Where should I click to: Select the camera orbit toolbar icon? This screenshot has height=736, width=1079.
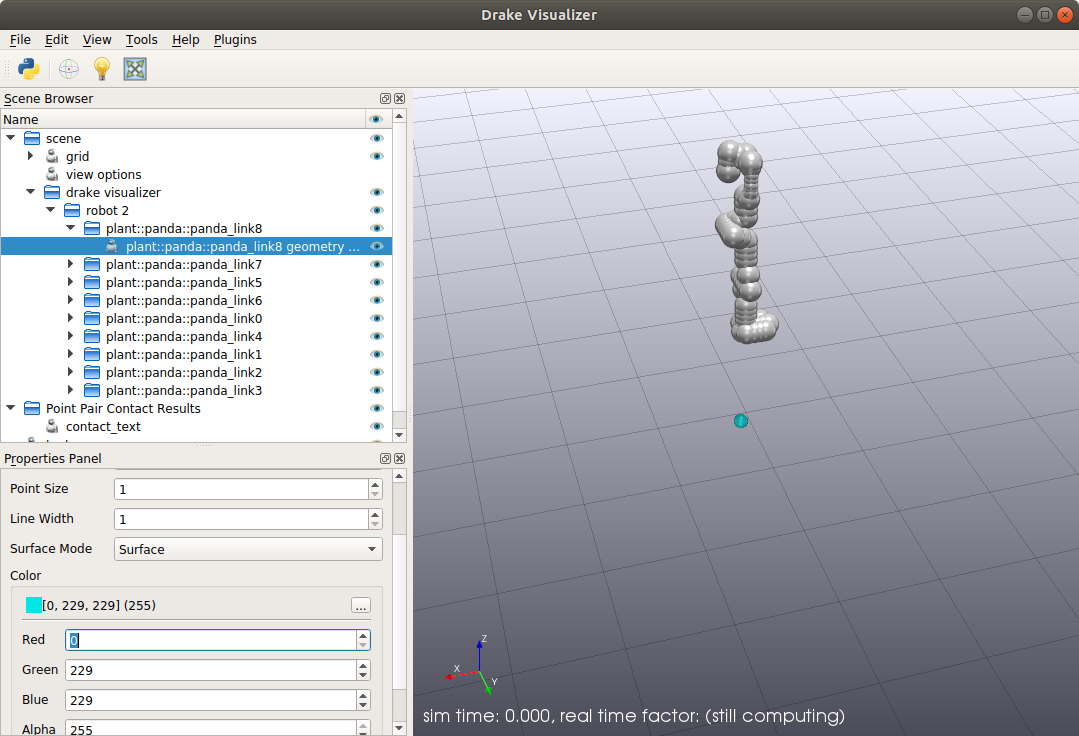click(x=68, y=69)
